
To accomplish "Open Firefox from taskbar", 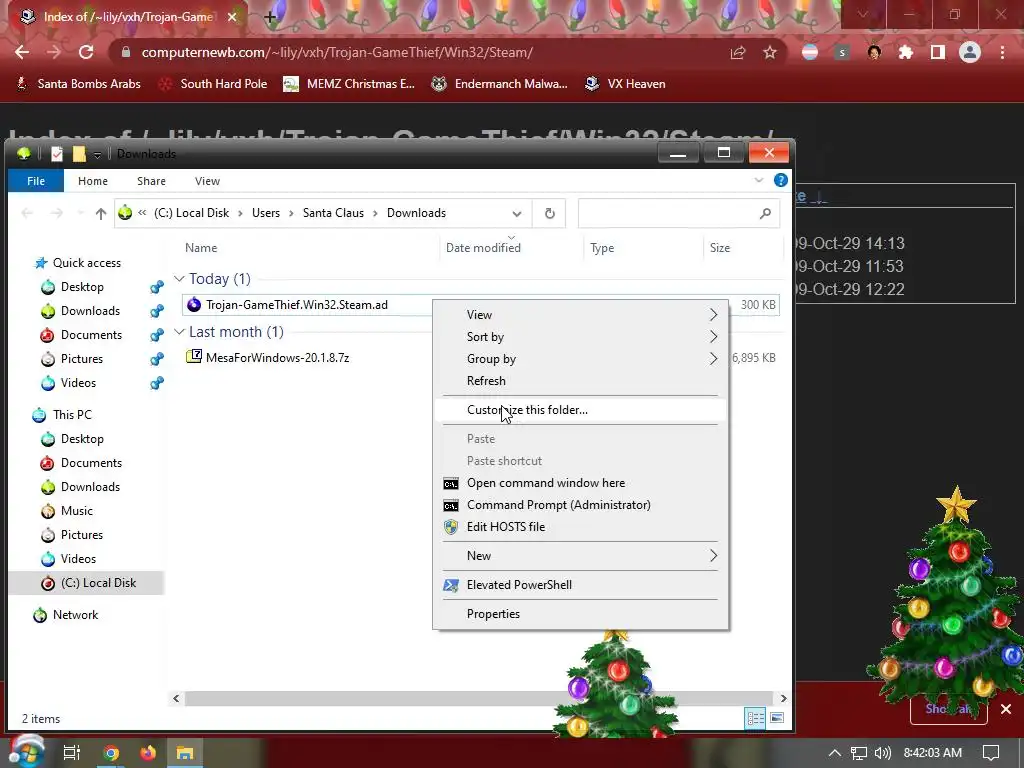I will click(148, 753).
